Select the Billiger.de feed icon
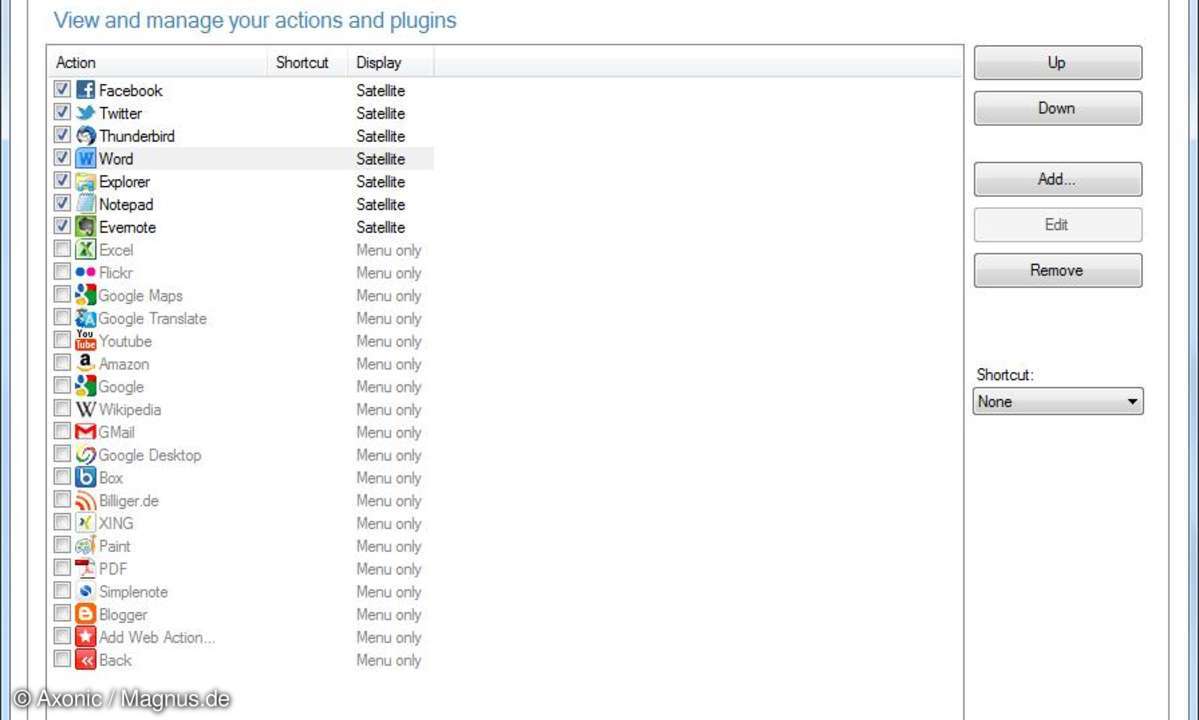 86,501
